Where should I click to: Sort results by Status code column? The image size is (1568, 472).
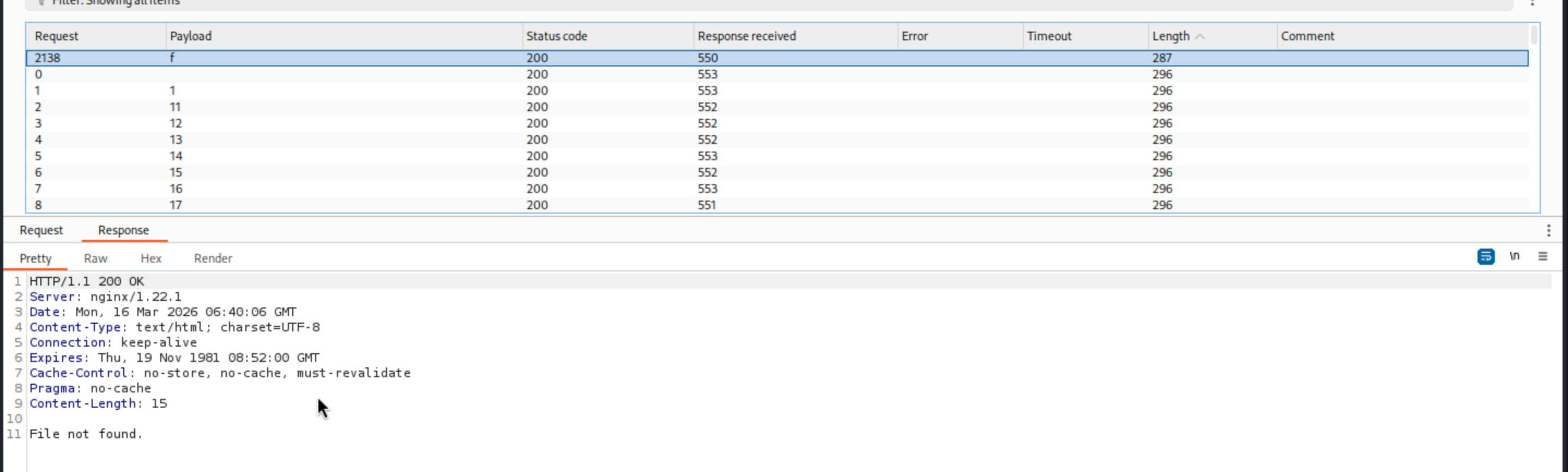click(x=556, y=37)
